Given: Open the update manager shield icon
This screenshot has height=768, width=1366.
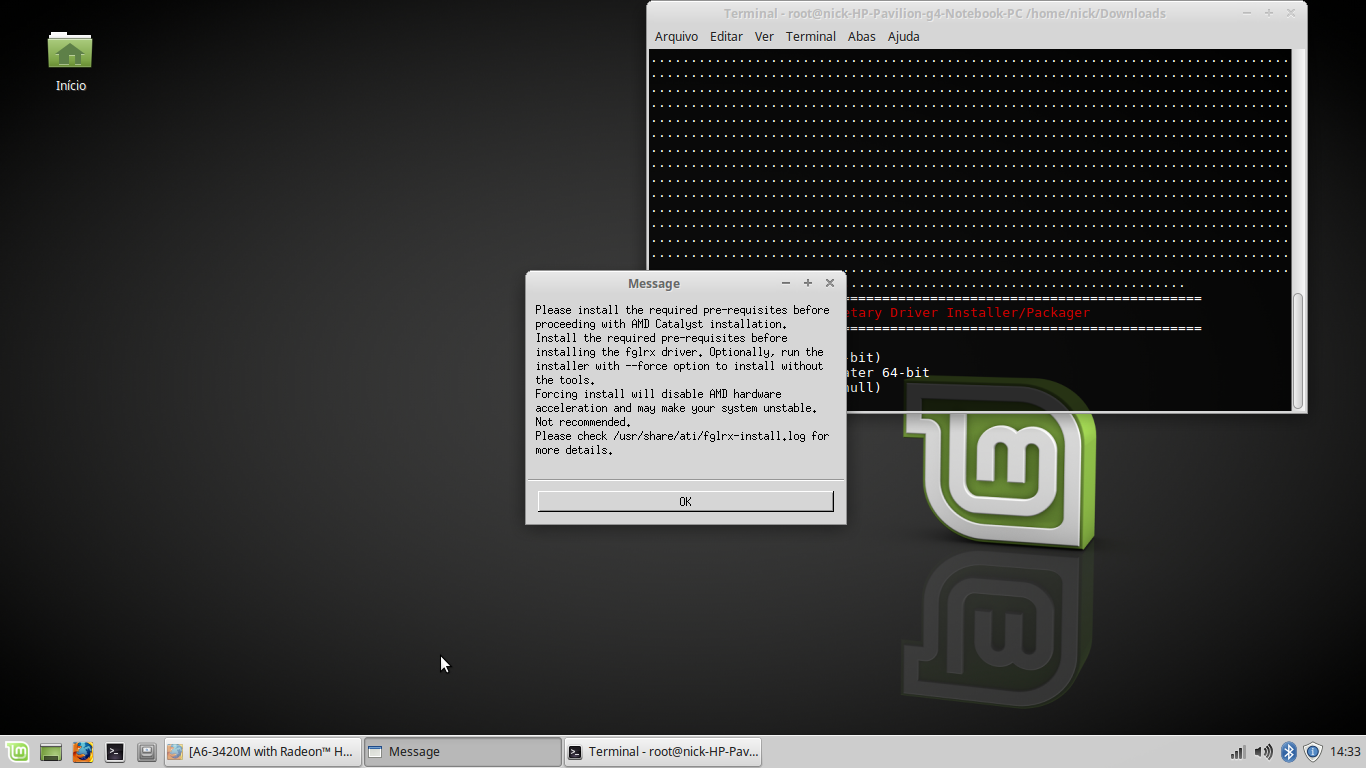Looking at the screenshot, I should click(x=1313, y=752).
